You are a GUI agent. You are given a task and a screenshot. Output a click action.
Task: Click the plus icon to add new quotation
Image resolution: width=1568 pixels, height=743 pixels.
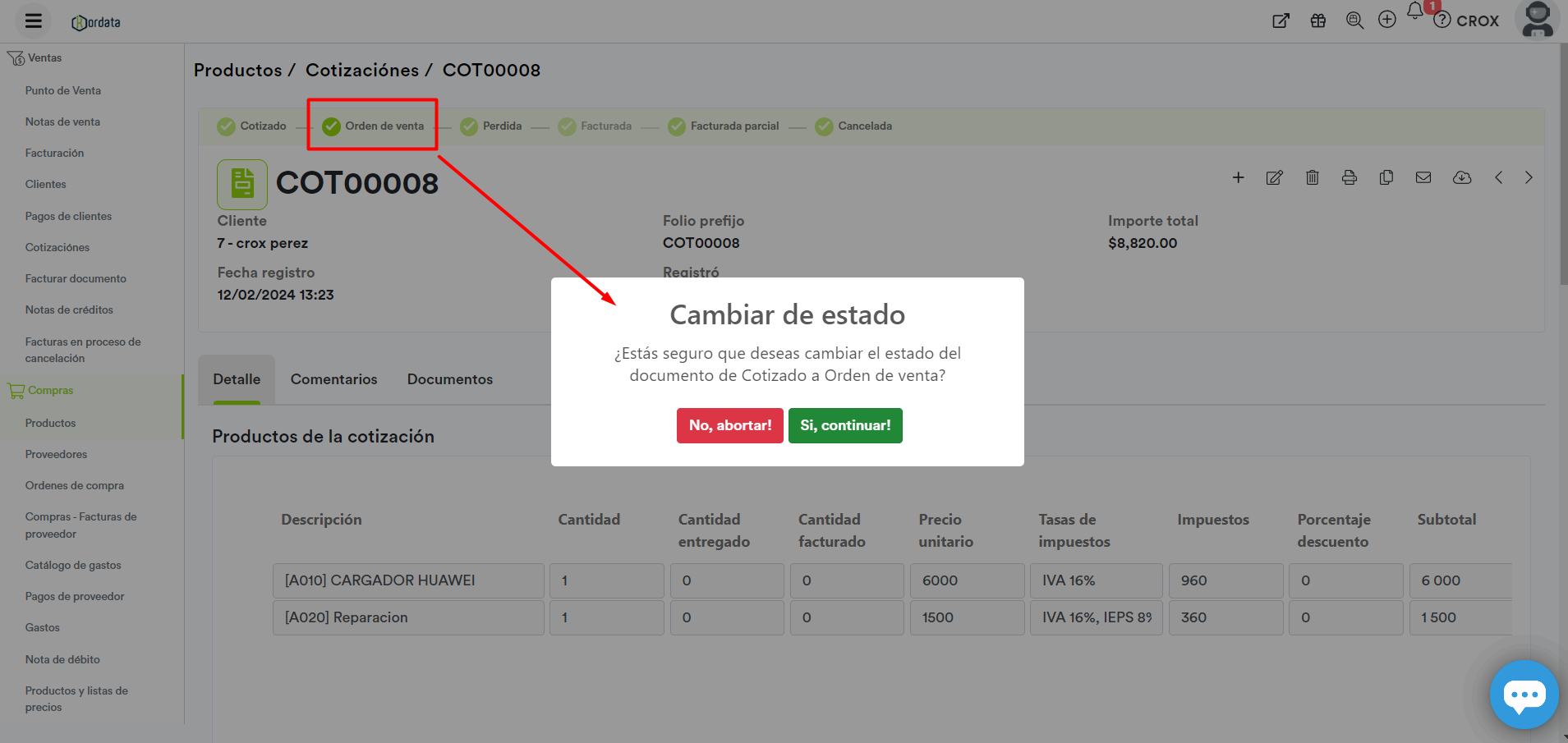pos(1238,177)
